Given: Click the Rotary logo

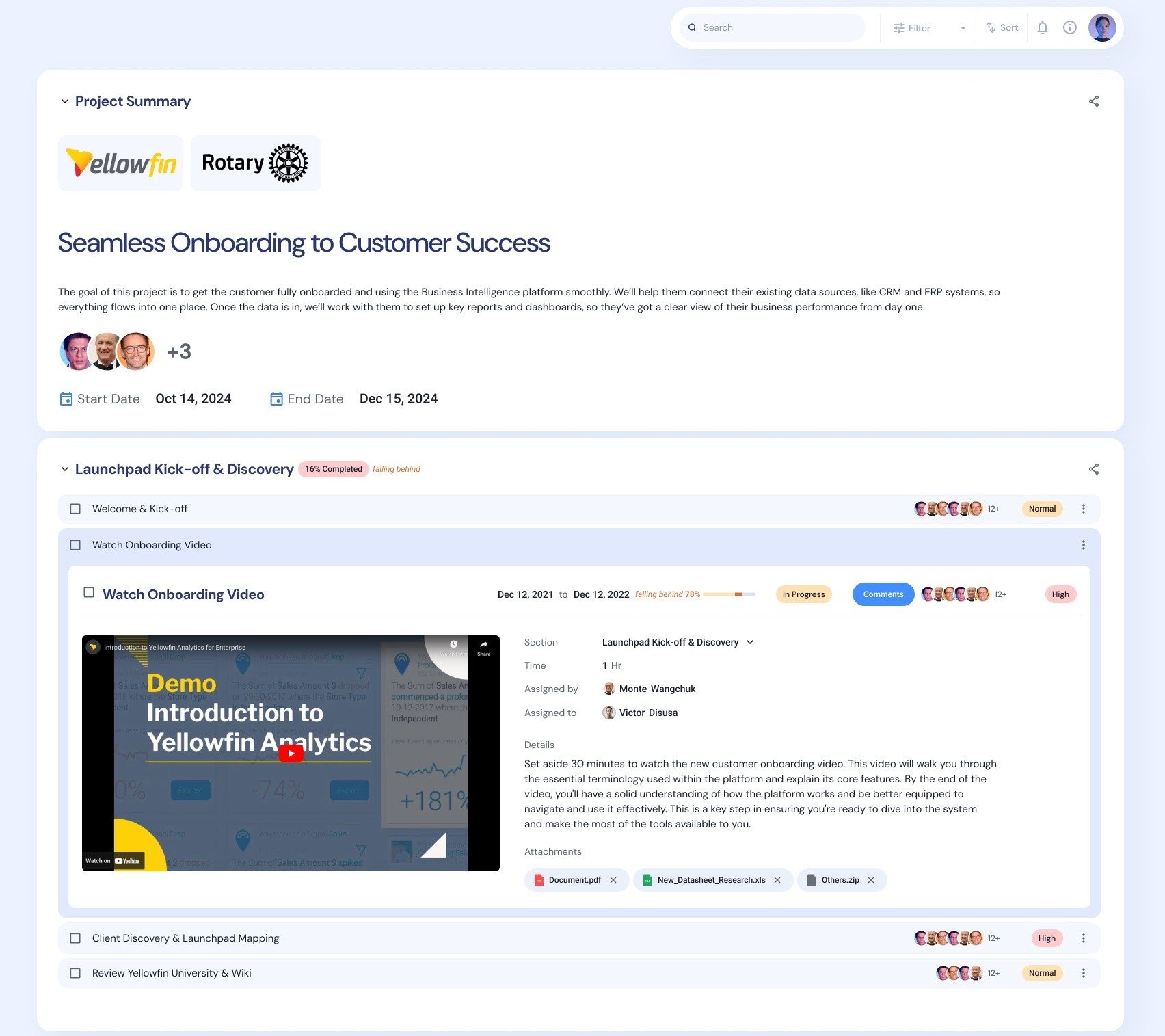Looking at the screenshot, I should [256, 163].
